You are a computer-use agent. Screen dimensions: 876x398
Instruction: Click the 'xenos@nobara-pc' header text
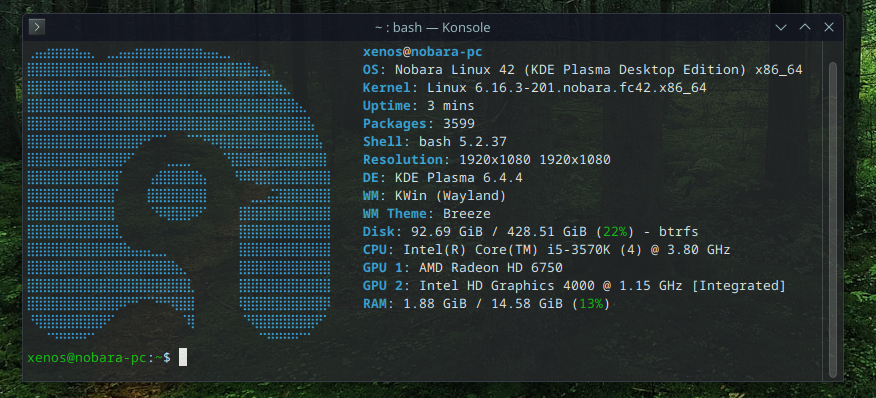tap(422, 52)
